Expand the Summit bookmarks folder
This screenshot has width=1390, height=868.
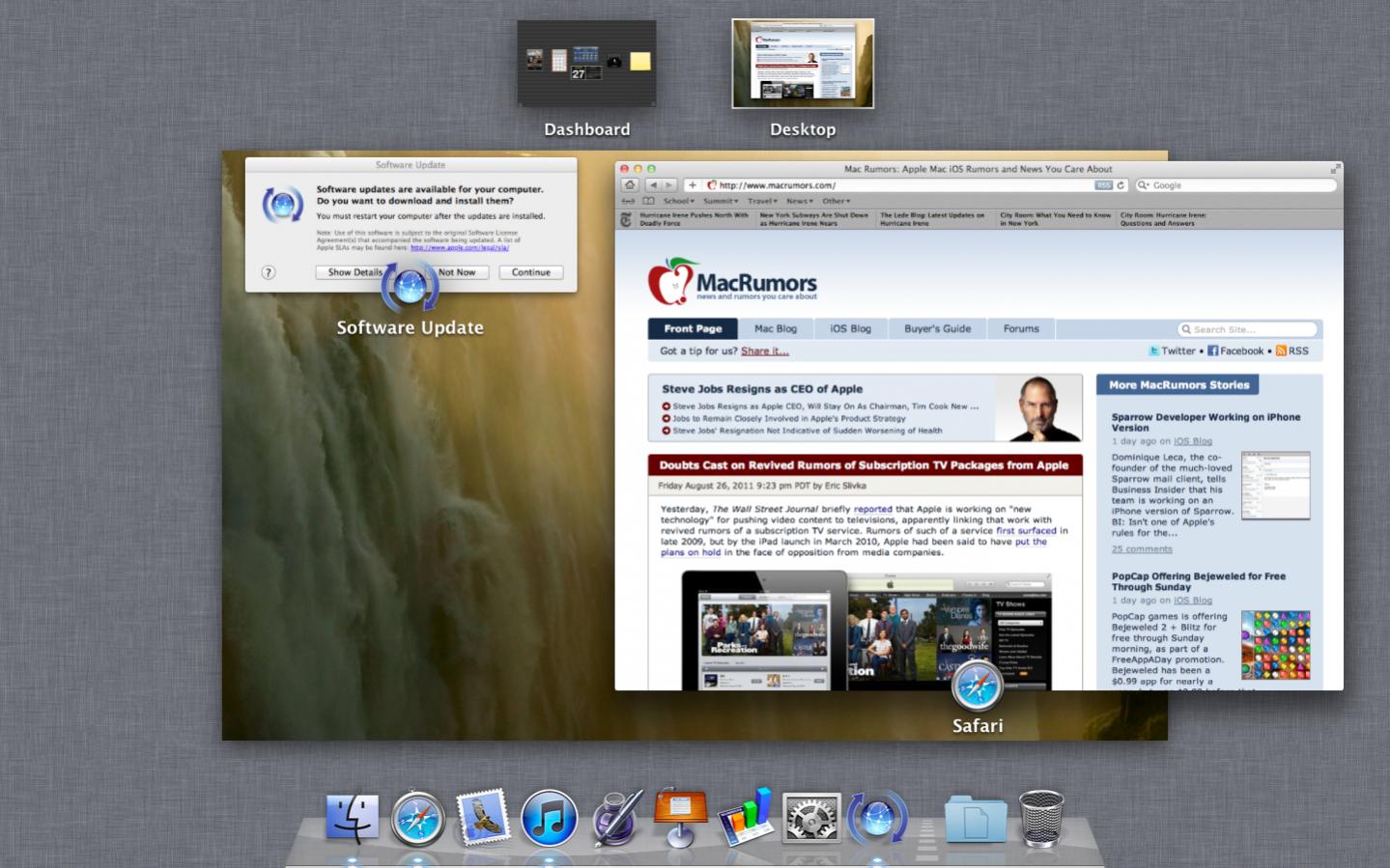tap(721, 201)
